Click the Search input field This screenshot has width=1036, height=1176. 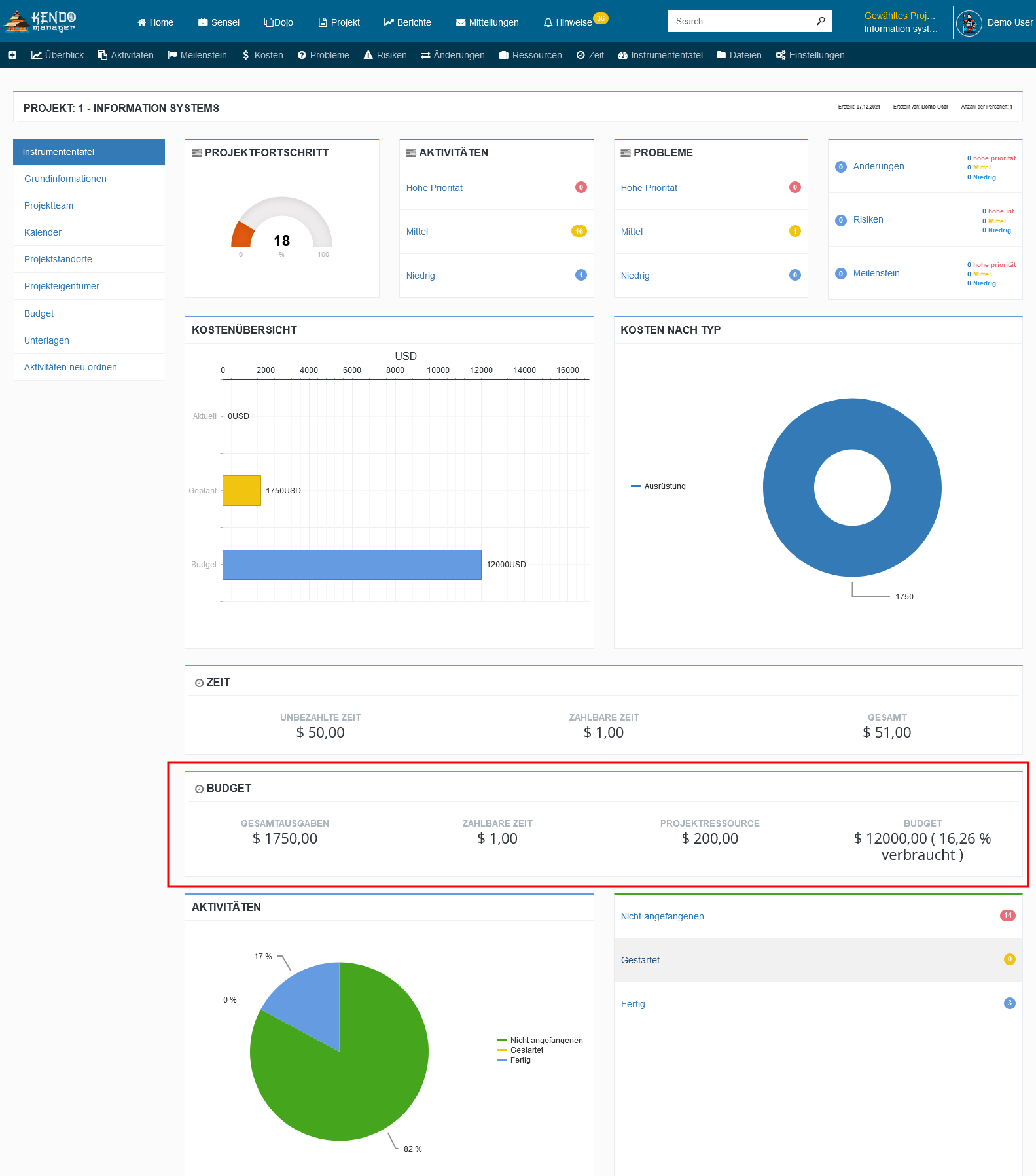(x=741, y=21)
